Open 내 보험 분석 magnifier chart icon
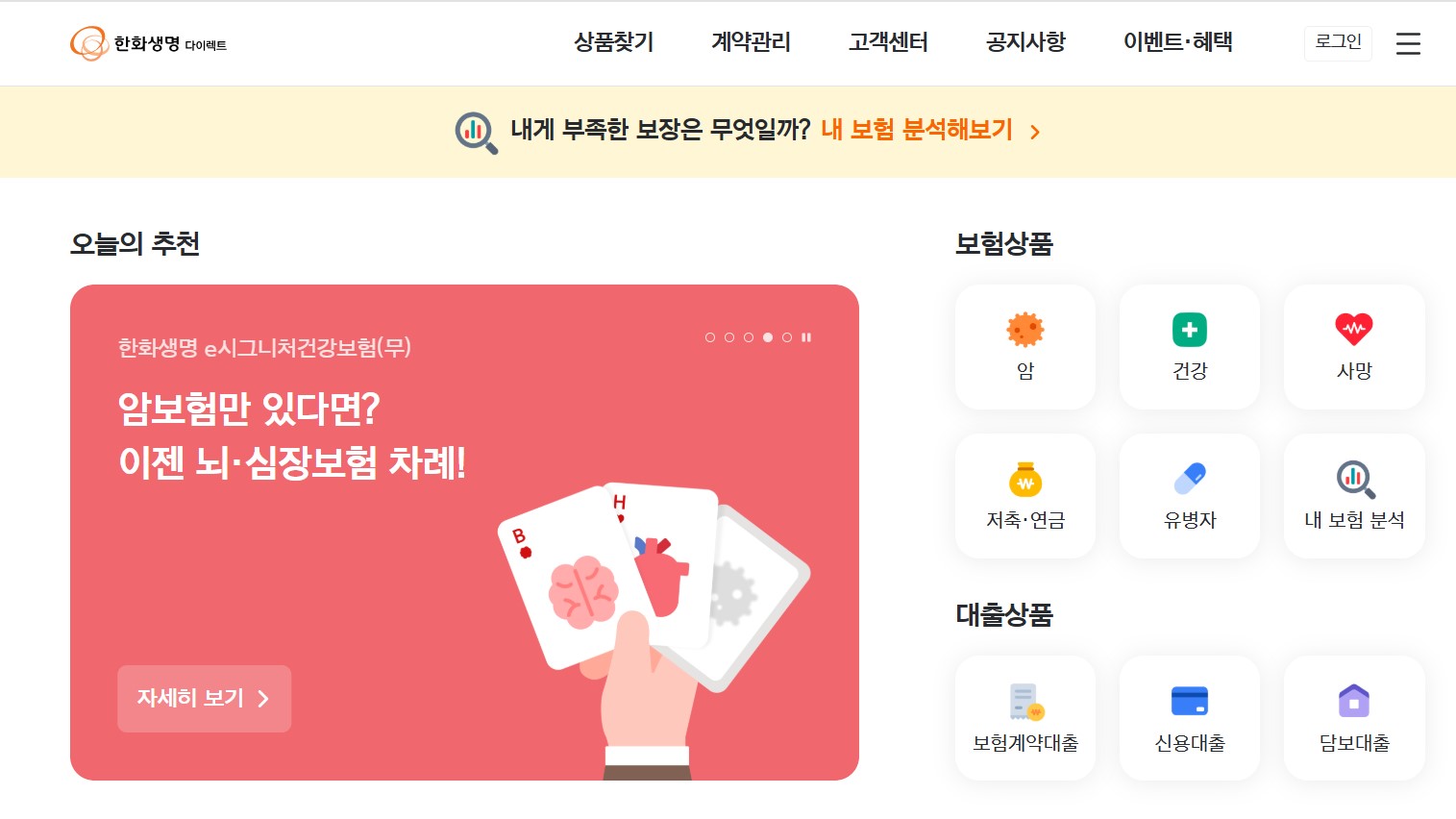This screenshot has width=1456, height=819. tap(1355, 479)
